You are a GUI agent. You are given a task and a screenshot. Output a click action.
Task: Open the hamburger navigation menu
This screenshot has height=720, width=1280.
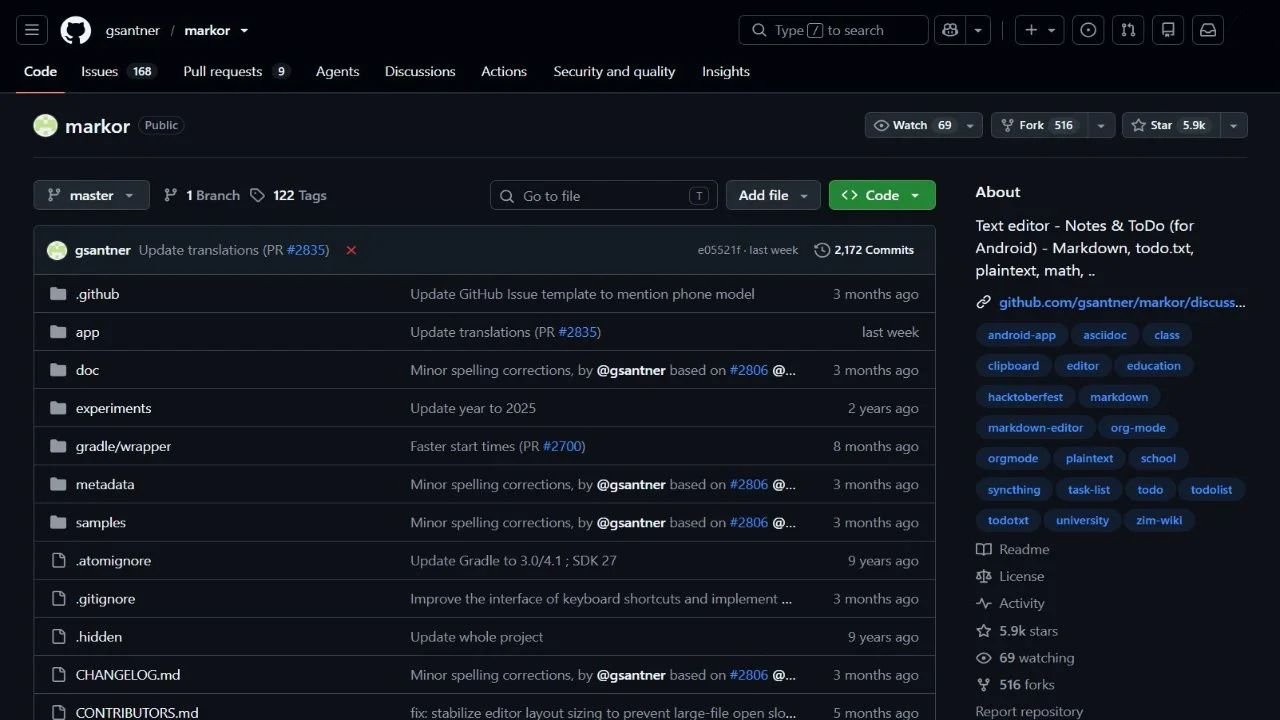point(32,30)
